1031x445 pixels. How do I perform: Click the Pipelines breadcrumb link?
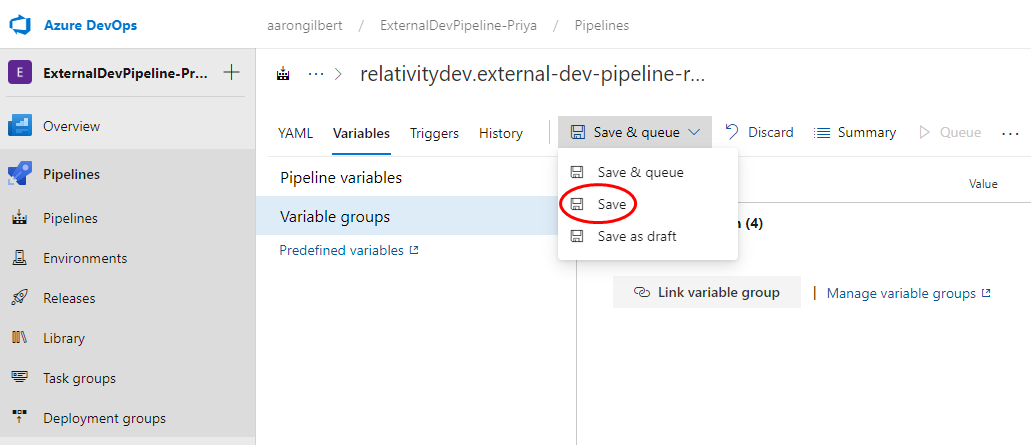[x=602, y=26]
